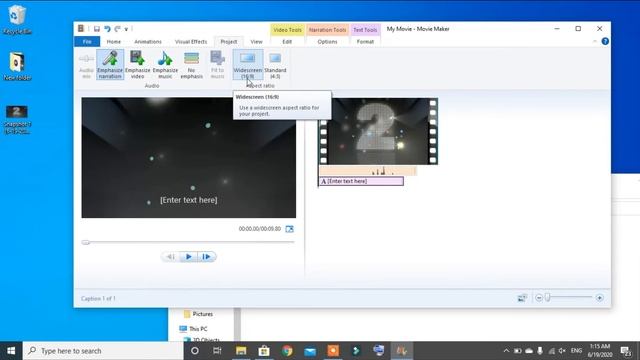Click the Movie Maker taskbar icon
Screen dimensions: 640x360
402,351
